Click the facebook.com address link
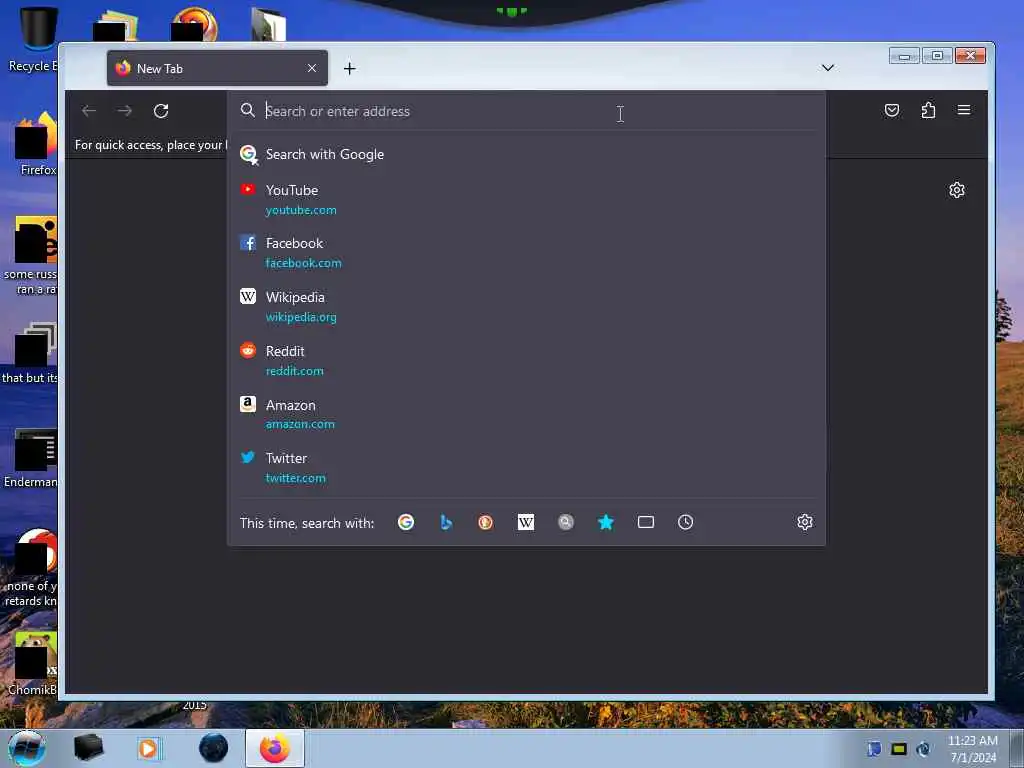This screenshot has width=1024, height=768. pos(304,263)
